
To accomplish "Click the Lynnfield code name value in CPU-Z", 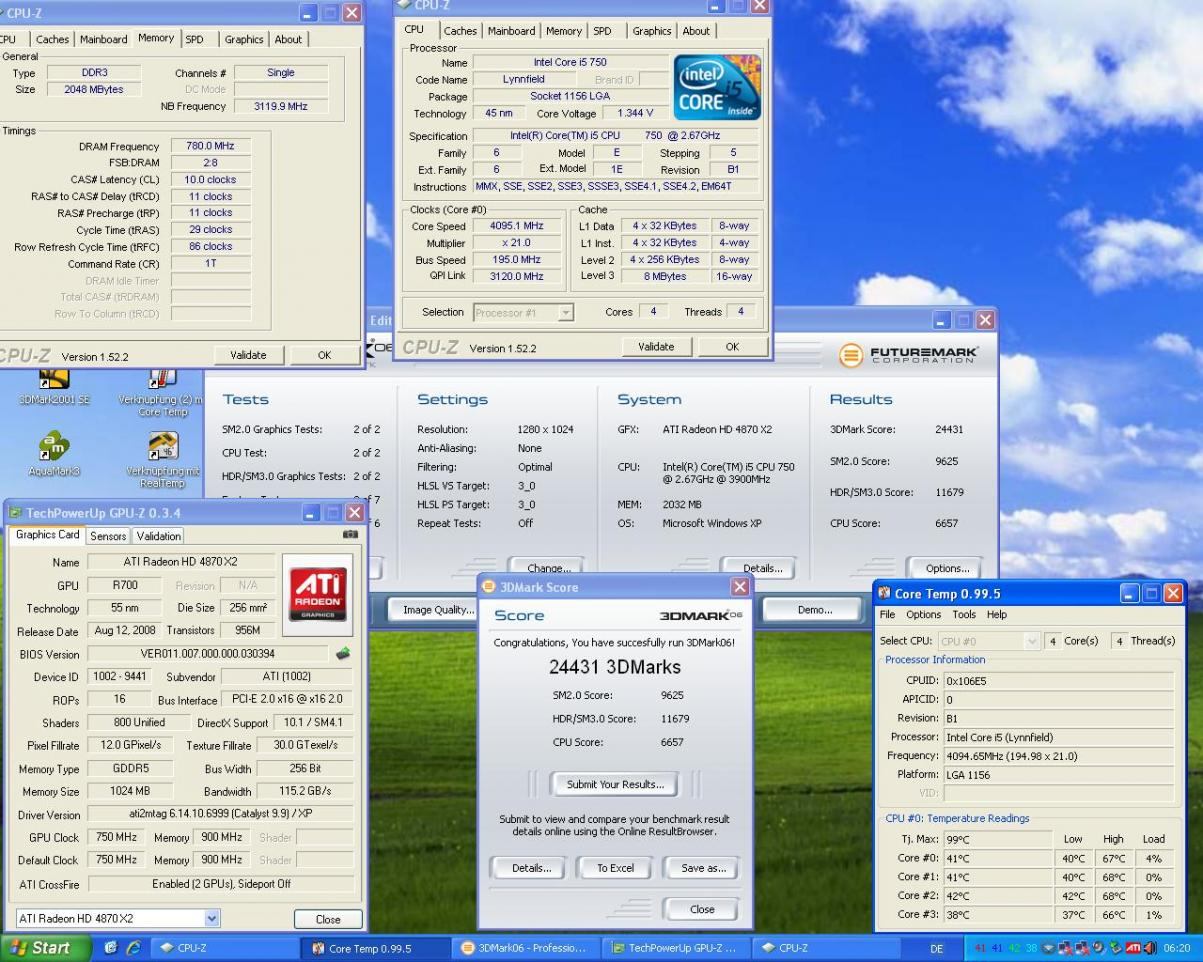I will pos(523,79).
